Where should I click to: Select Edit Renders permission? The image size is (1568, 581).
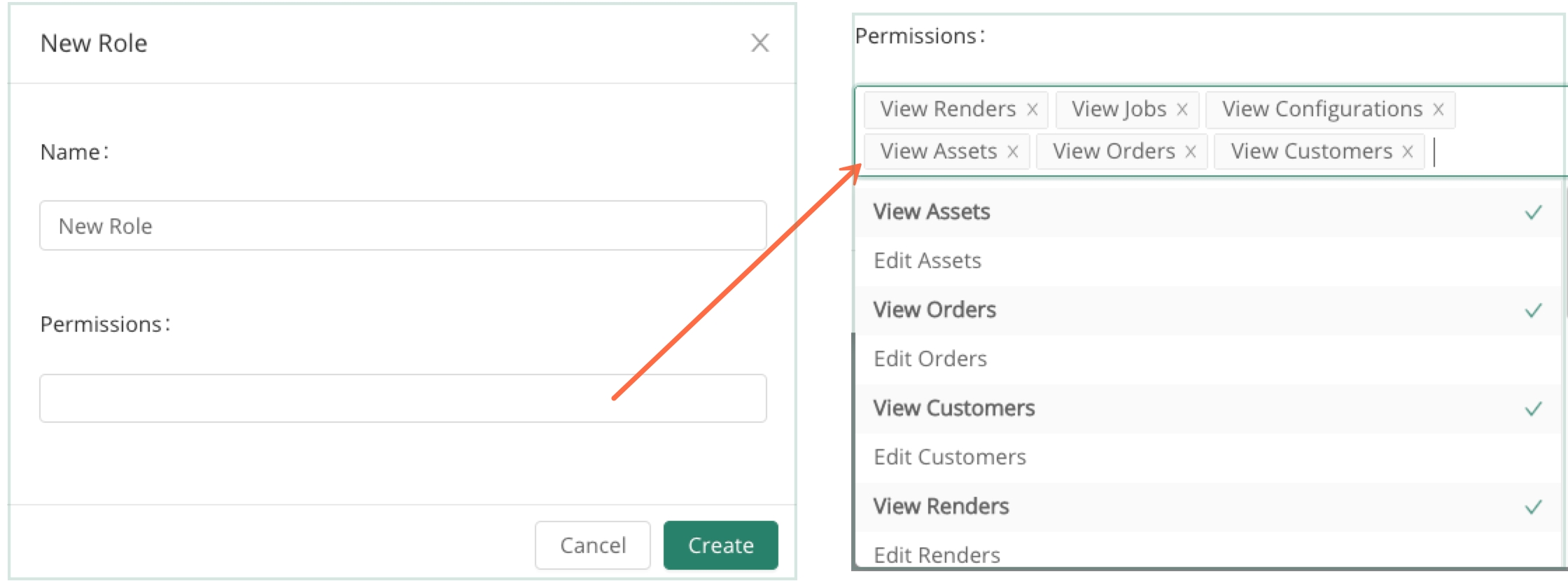(x=937, y=554)
